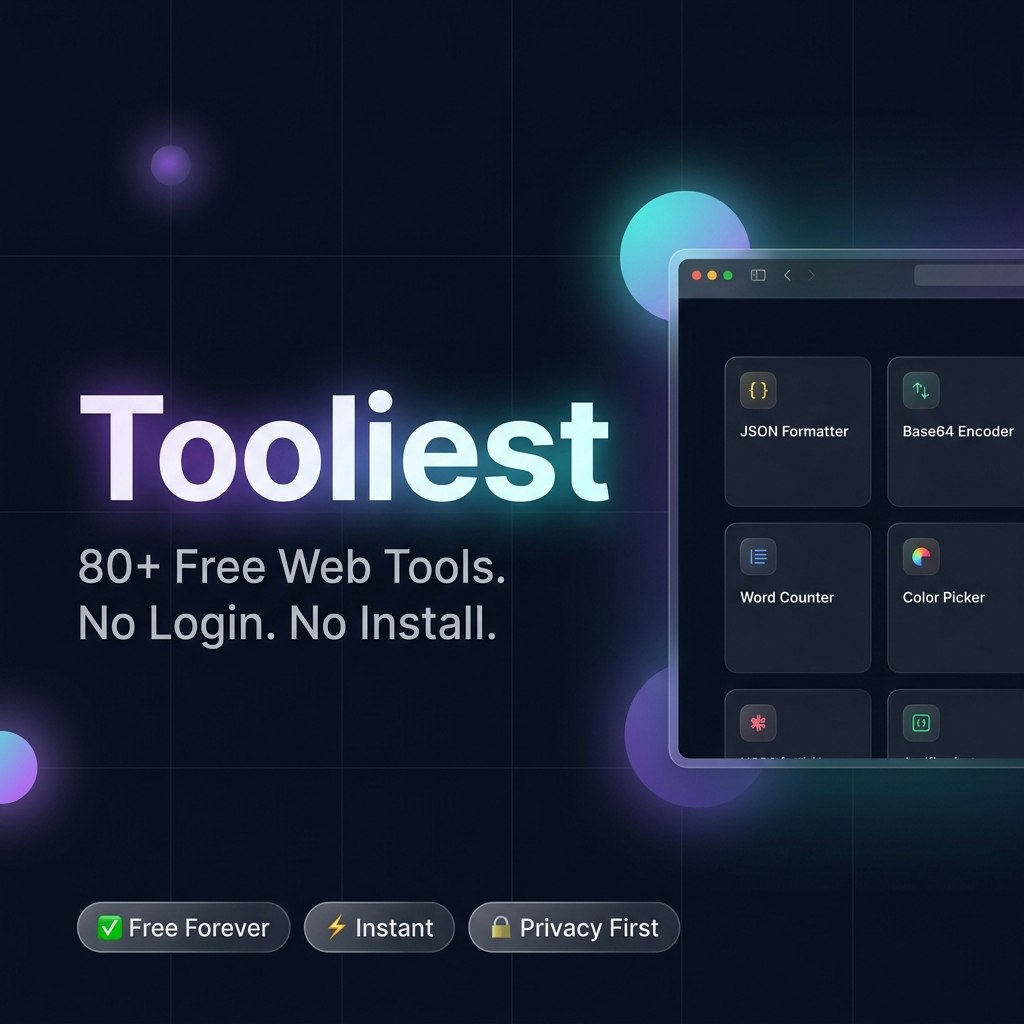Click the yellow minimize window dot
Screen dimensions: 1024x1024
pyautogui.click(x=712, y=276)
